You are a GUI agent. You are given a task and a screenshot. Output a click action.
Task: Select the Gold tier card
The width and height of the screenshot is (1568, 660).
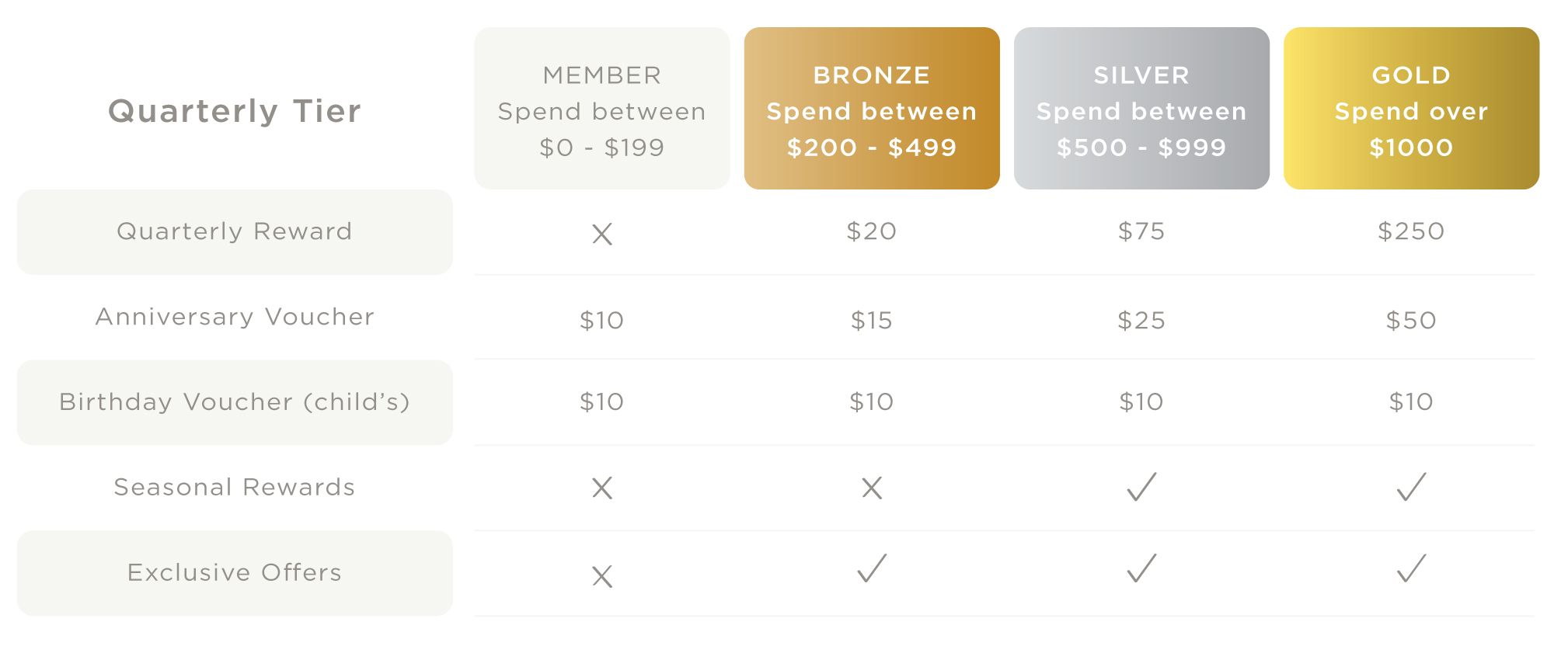pos(1411,108)
